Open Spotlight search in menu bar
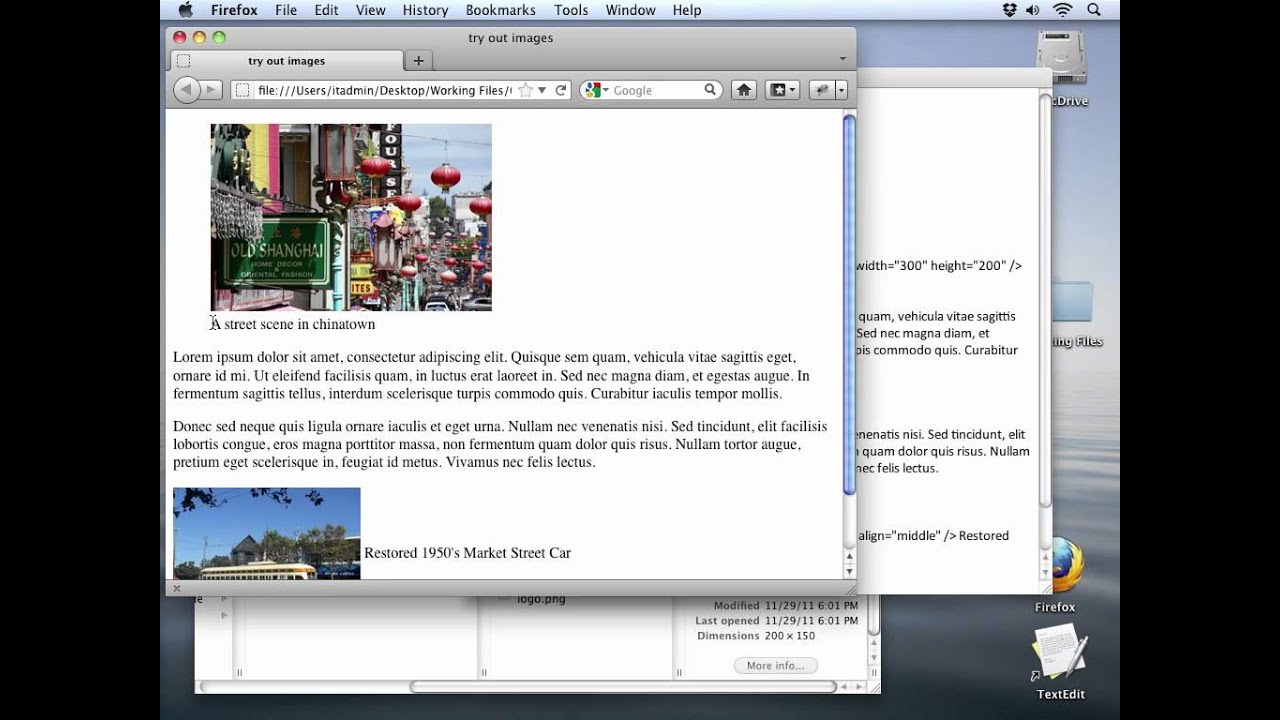The height and width of the screenshot is (720, 1280). point(1093,10)
